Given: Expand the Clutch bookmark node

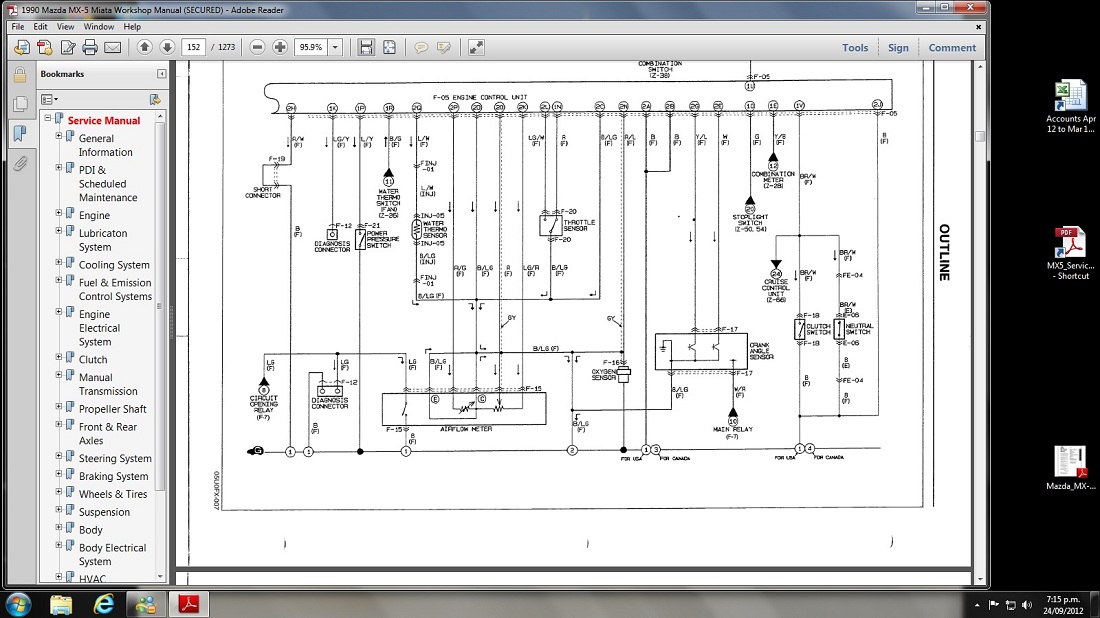Looking at the screenshot, I should [59, 357].
